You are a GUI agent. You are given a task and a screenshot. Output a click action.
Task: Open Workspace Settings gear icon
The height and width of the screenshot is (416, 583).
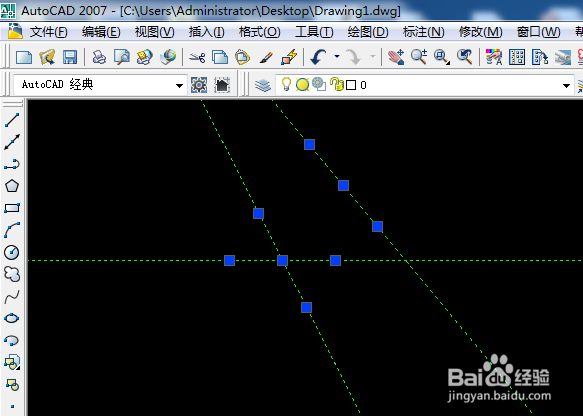[x=199, y=85]
